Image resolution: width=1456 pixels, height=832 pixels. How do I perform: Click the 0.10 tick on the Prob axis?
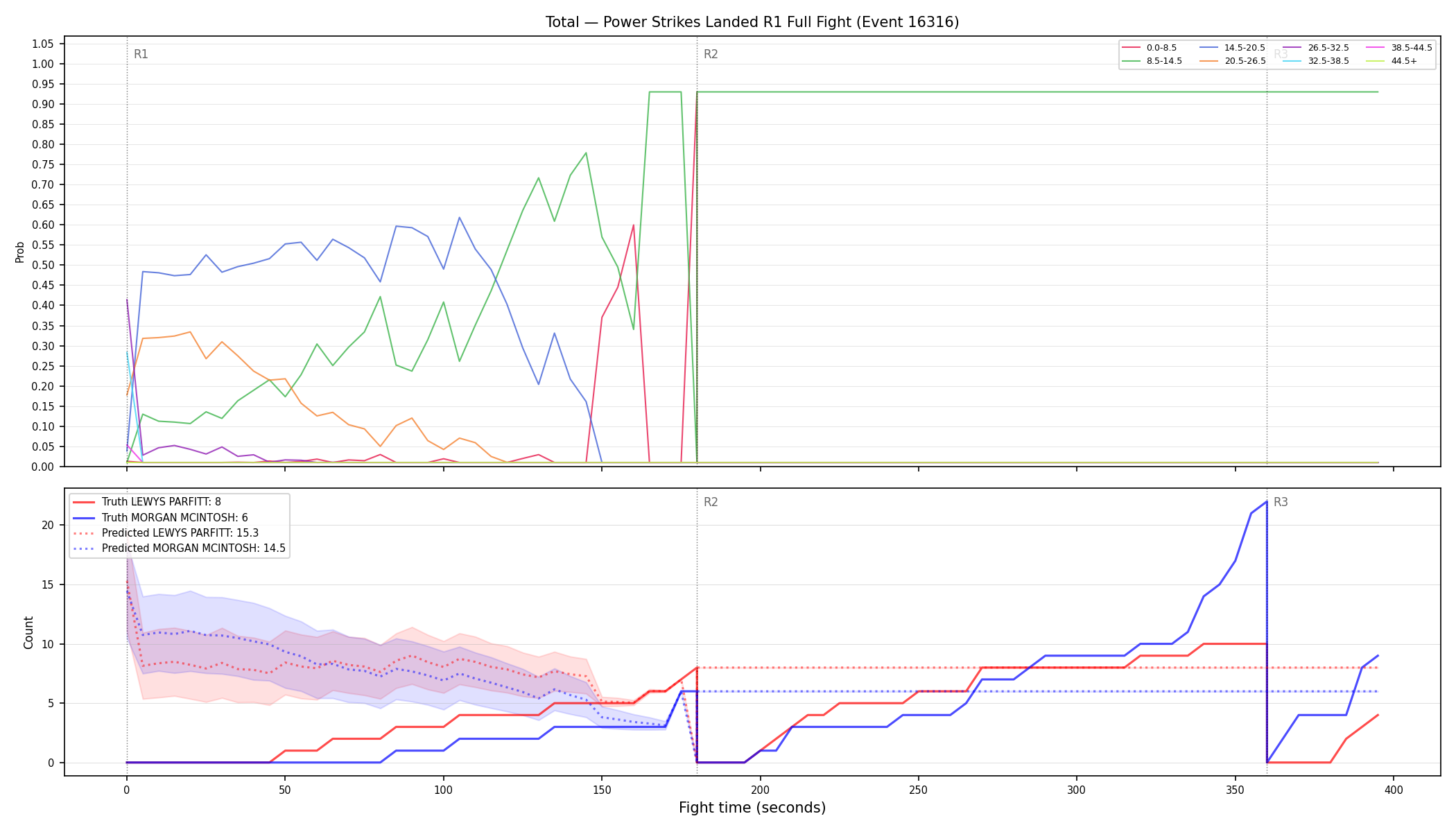pyautogui.click(x=42, y=426)
